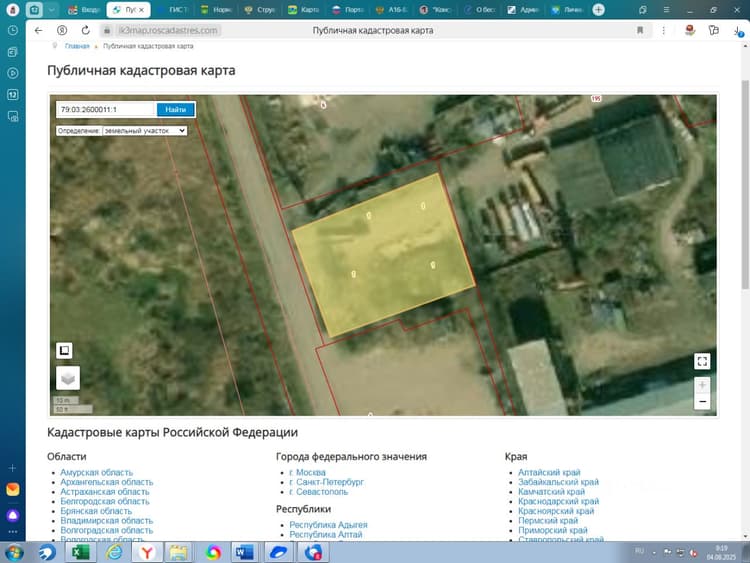Image resolution: width=750 pixels, height=563 pixels.
Task: Go back using the browser arrow
Action: click(38, 30)
